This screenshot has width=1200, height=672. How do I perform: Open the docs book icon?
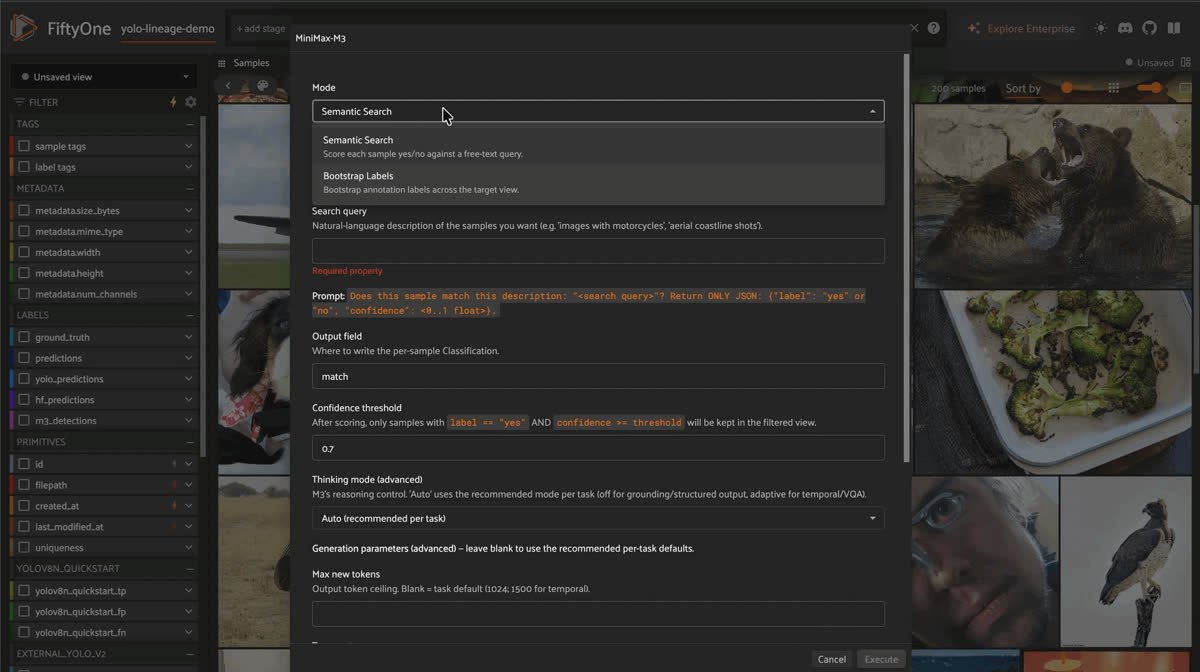point(1174,28)
